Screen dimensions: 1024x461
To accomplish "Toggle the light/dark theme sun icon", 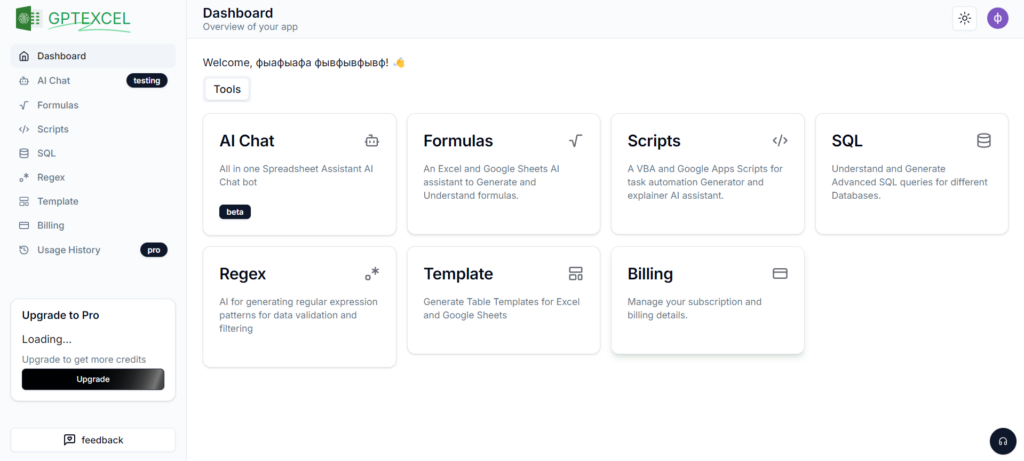I will [964, 18].
